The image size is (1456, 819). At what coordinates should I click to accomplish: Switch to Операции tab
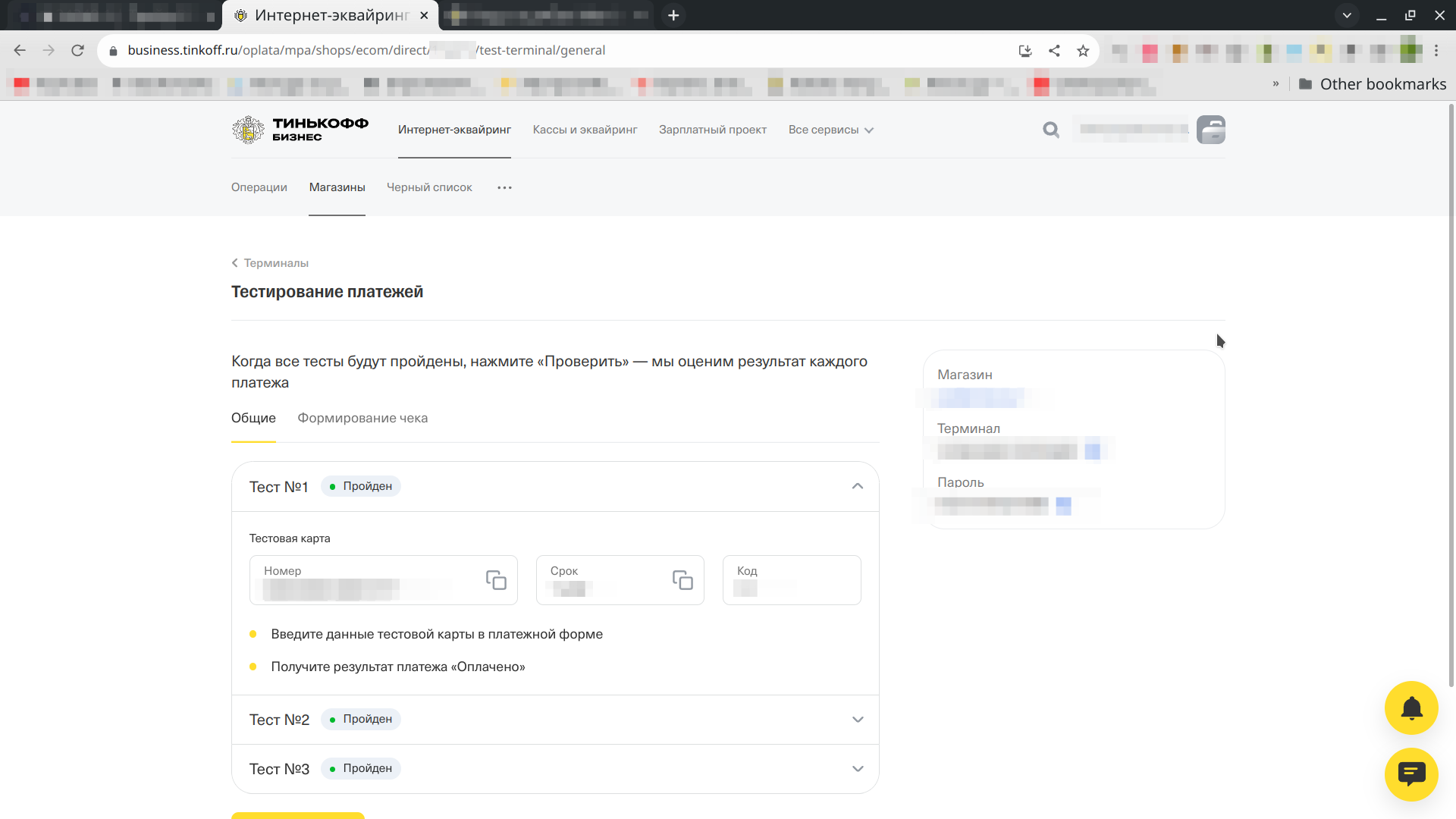[x=259, y=187]
